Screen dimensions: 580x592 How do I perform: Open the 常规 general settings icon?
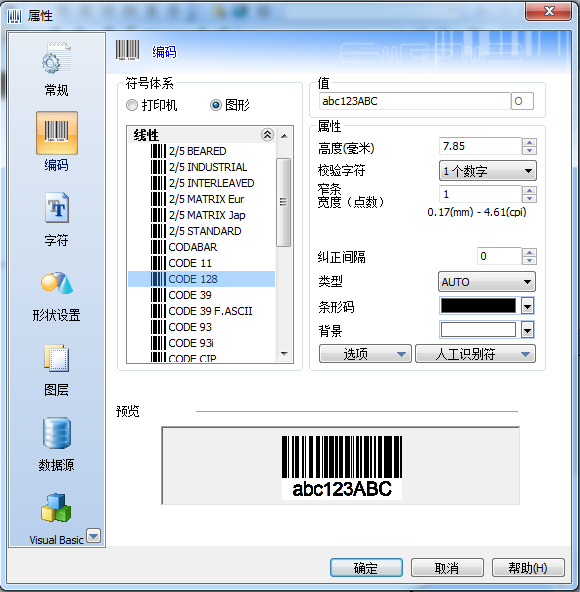coord(57,59)
